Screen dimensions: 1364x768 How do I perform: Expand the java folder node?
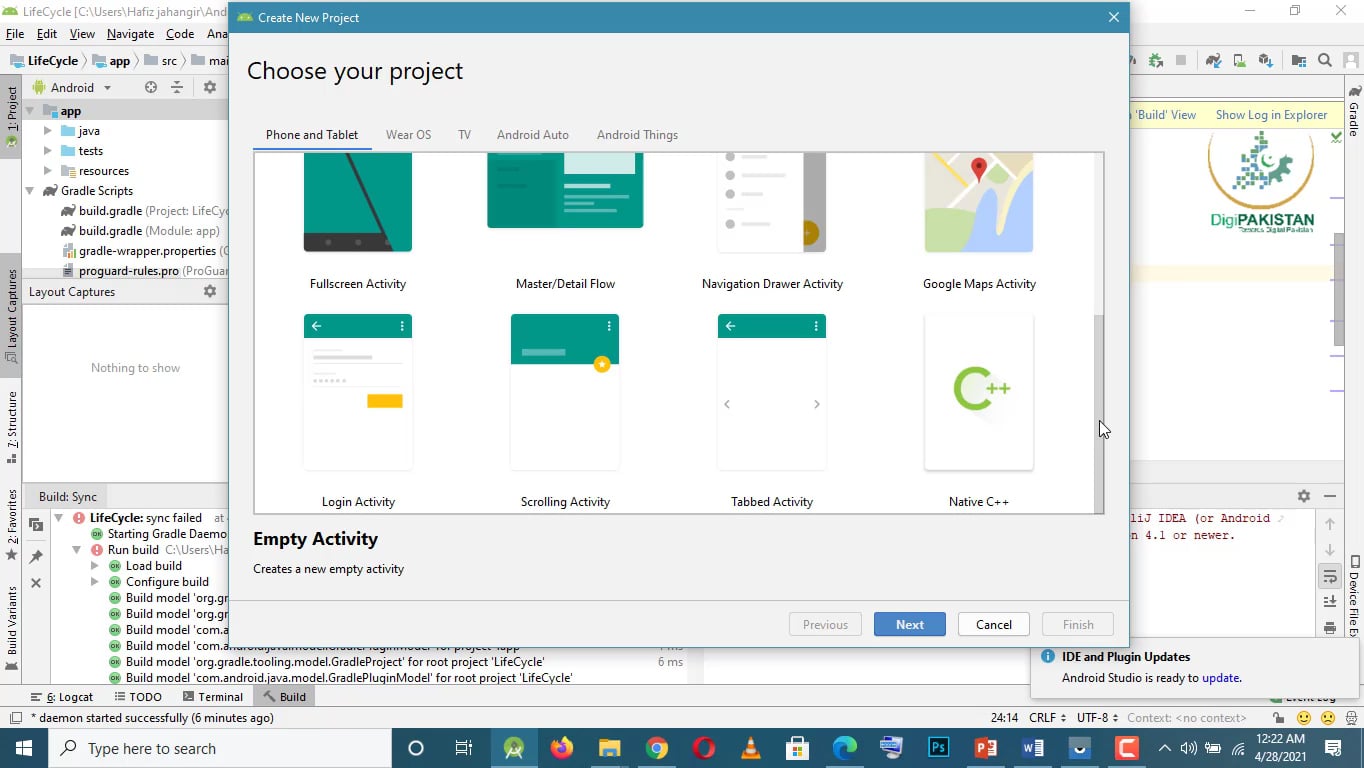pyautogui.click(x=47, y=131)
